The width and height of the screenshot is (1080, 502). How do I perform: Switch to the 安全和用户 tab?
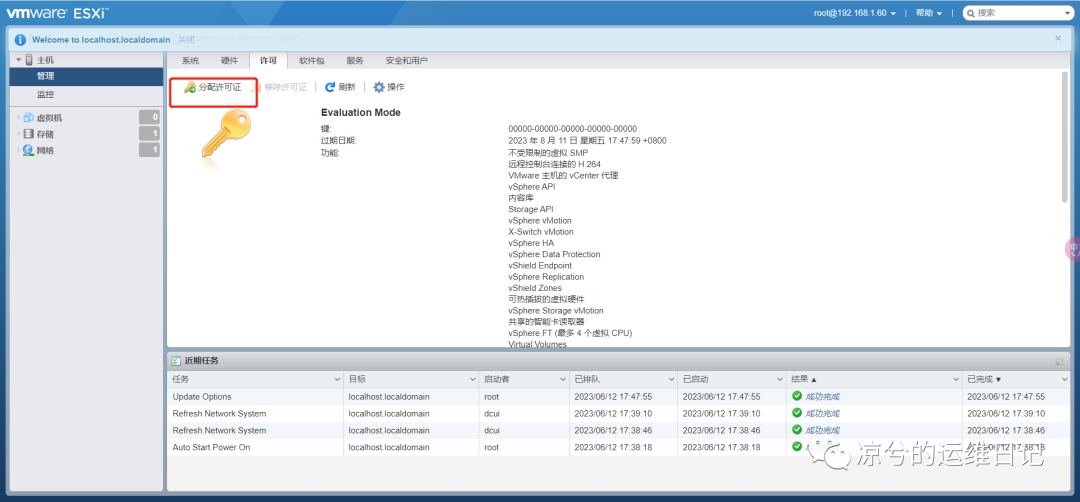[x=406, y=61]
